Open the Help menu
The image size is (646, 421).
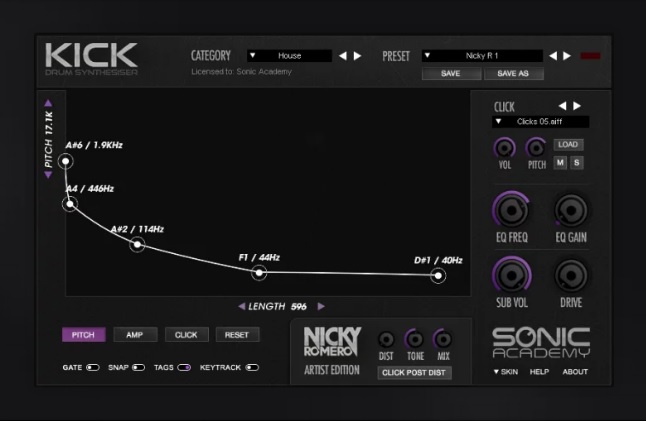point(539,372)
